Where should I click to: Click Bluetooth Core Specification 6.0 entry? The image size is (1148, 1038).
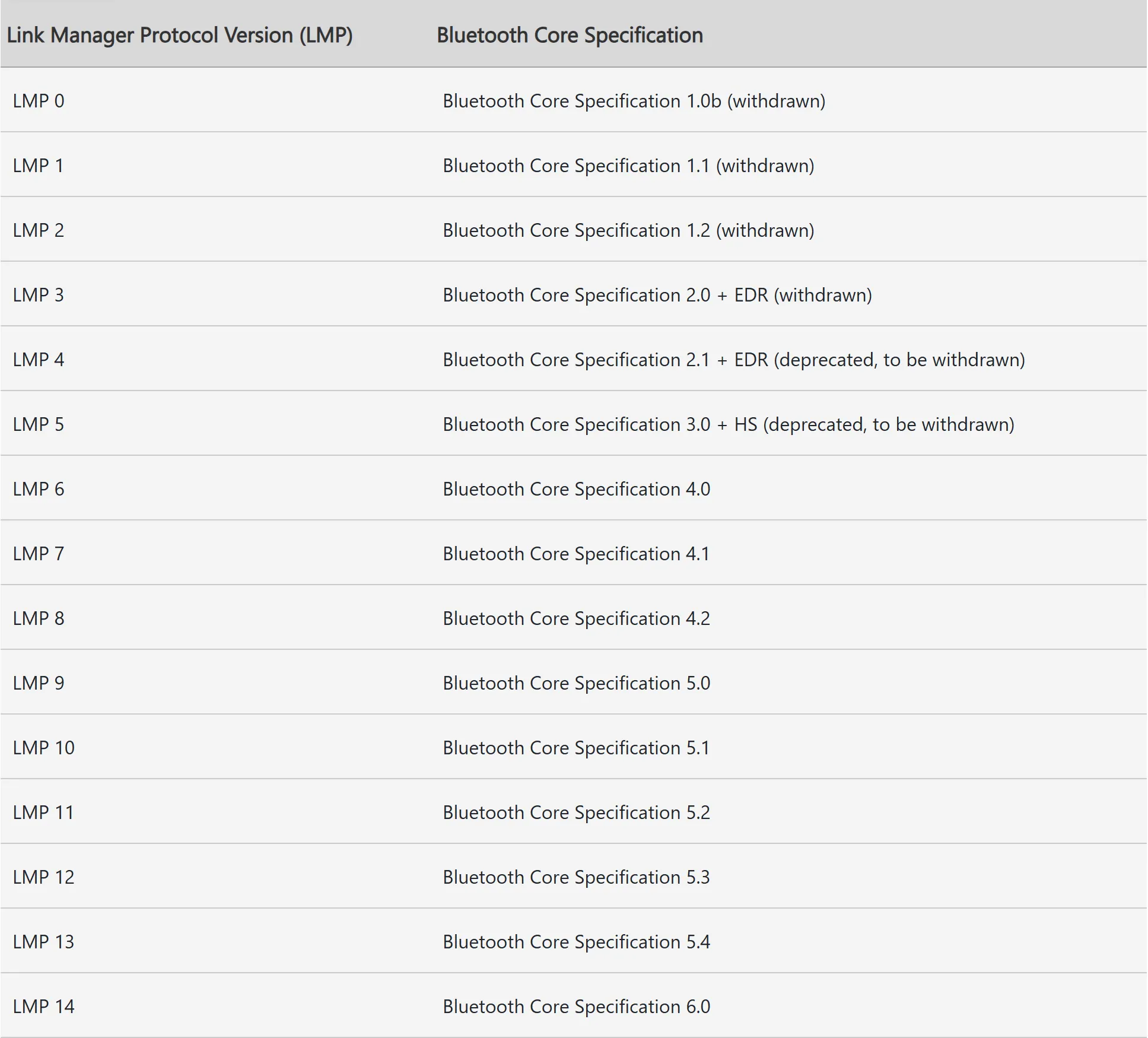pos(576,1007)
